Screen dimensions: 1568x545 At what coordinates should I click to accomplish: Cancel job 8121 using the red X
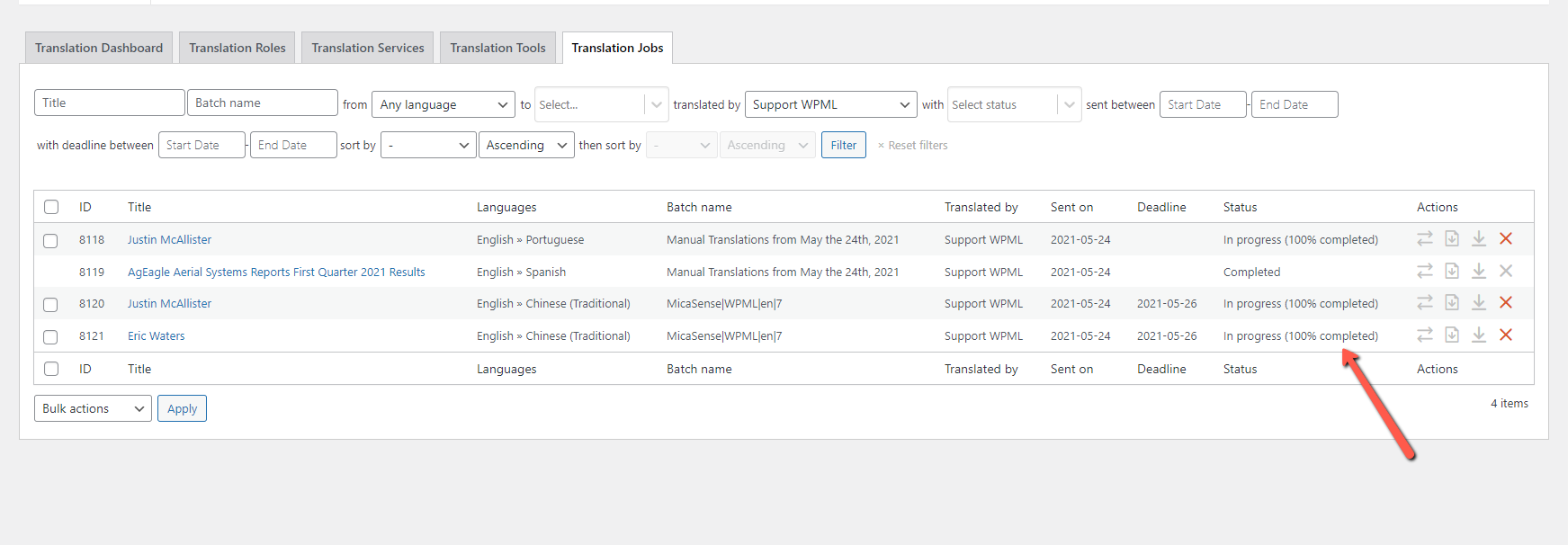[x=1505, y=335]
